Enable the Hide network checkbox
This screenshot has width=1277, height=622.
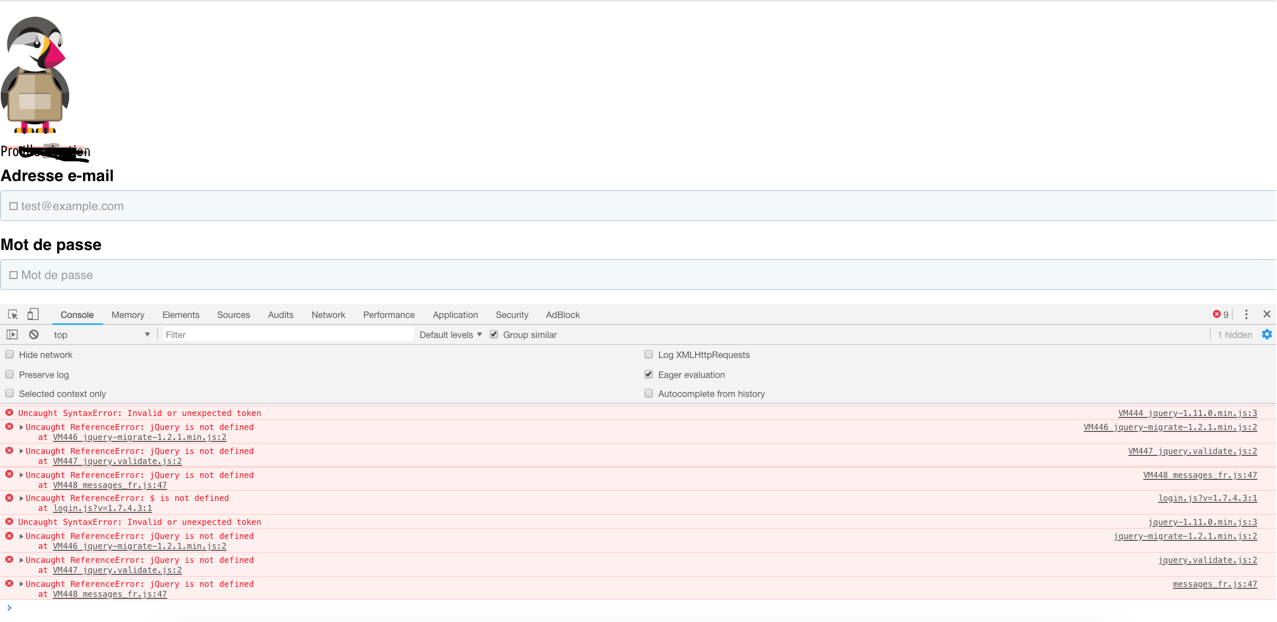click(10, 355)
